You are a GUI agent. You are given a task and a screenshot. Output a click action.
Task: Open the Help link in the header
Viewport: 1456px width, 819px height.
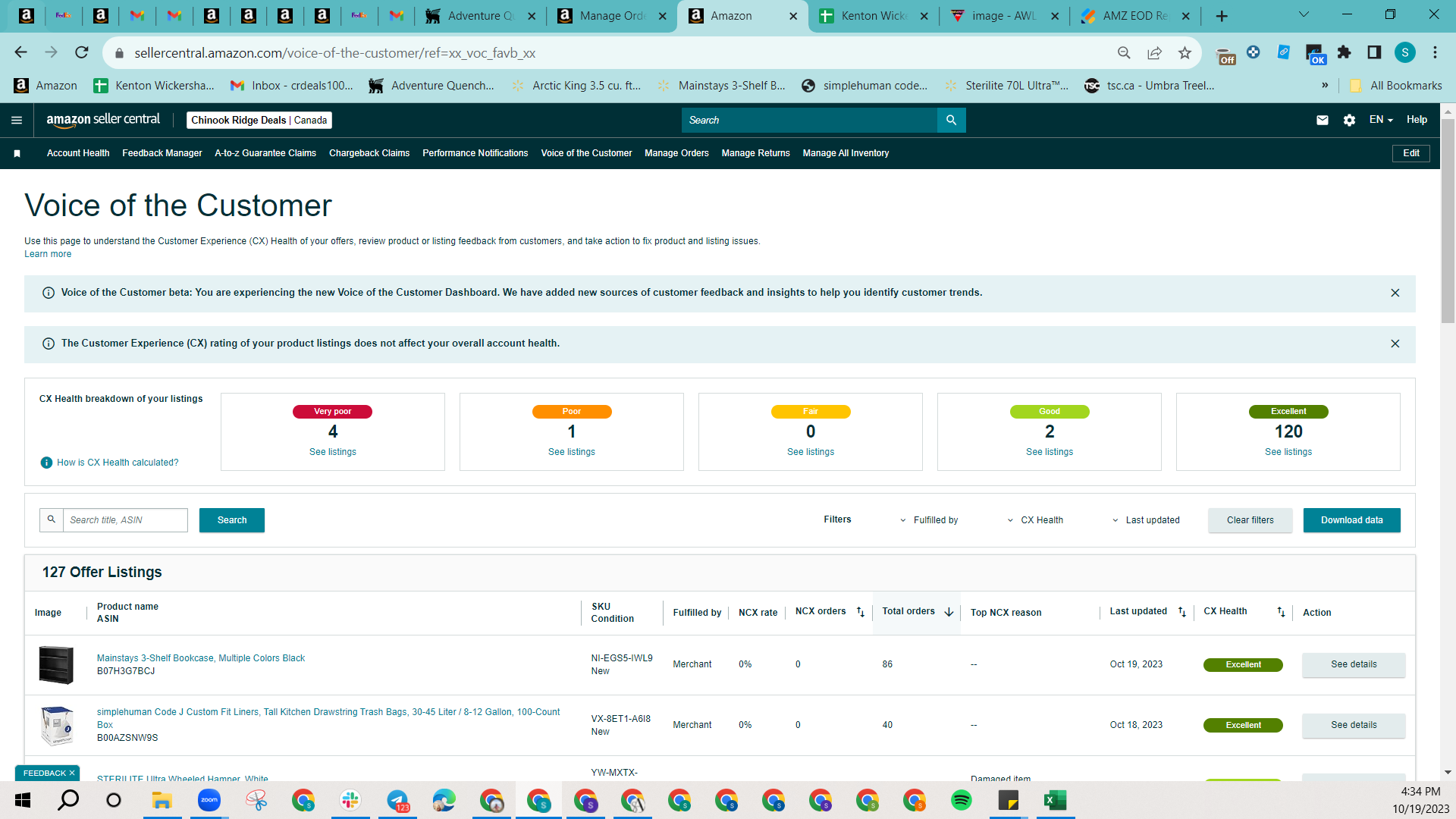pyautogui.click(x=1417, y=120)
